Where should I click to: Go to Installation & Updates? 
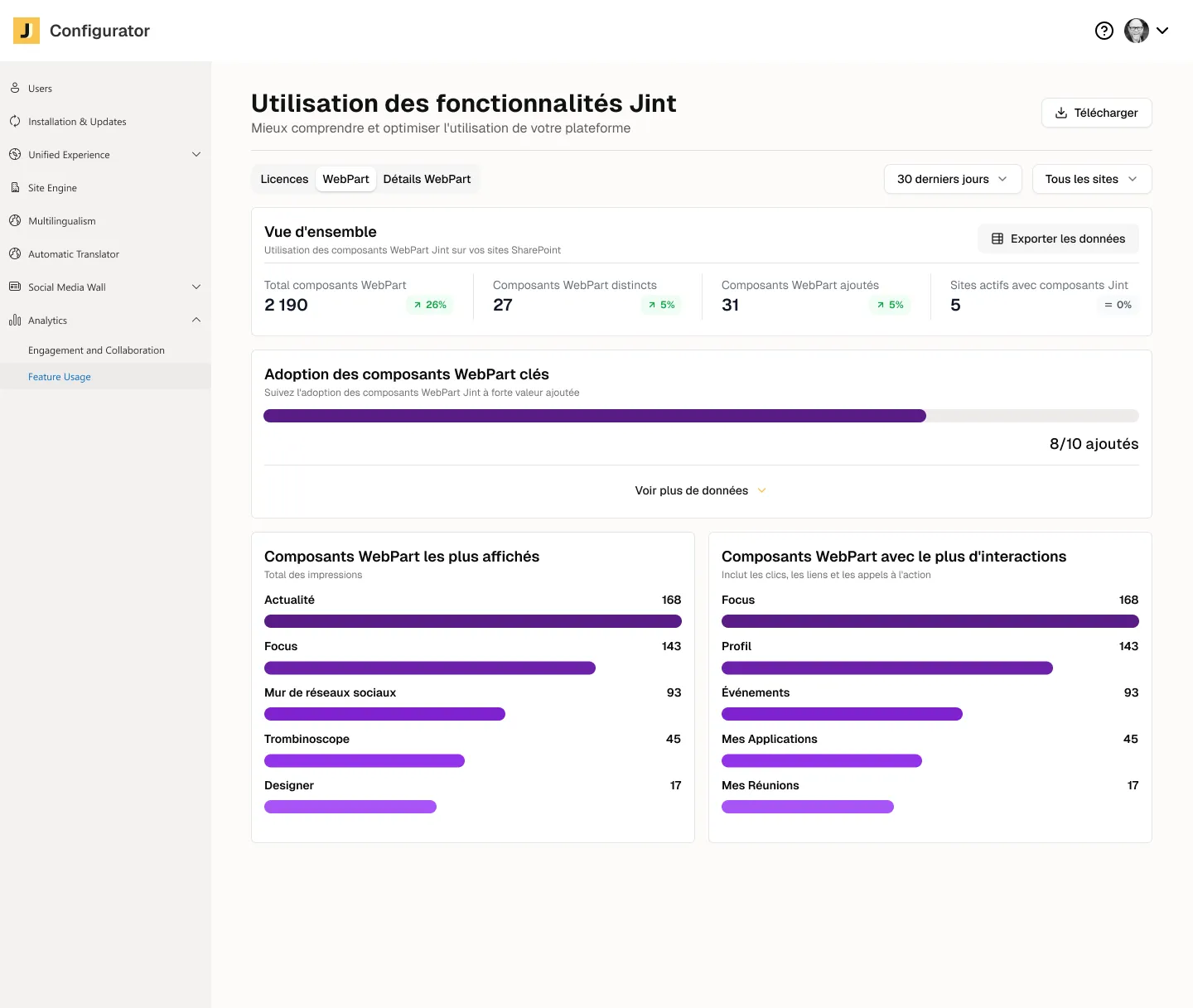[x=105, y=121]
